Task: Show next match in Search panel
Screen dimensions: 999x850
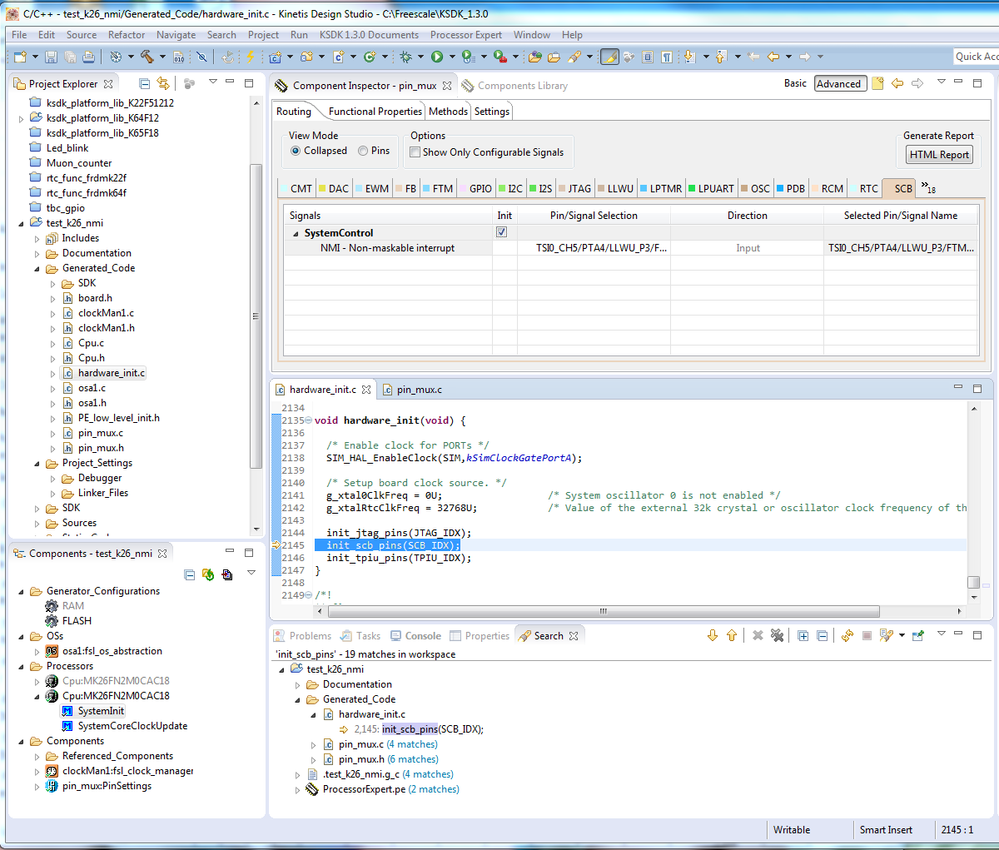Action: [713, 636]
